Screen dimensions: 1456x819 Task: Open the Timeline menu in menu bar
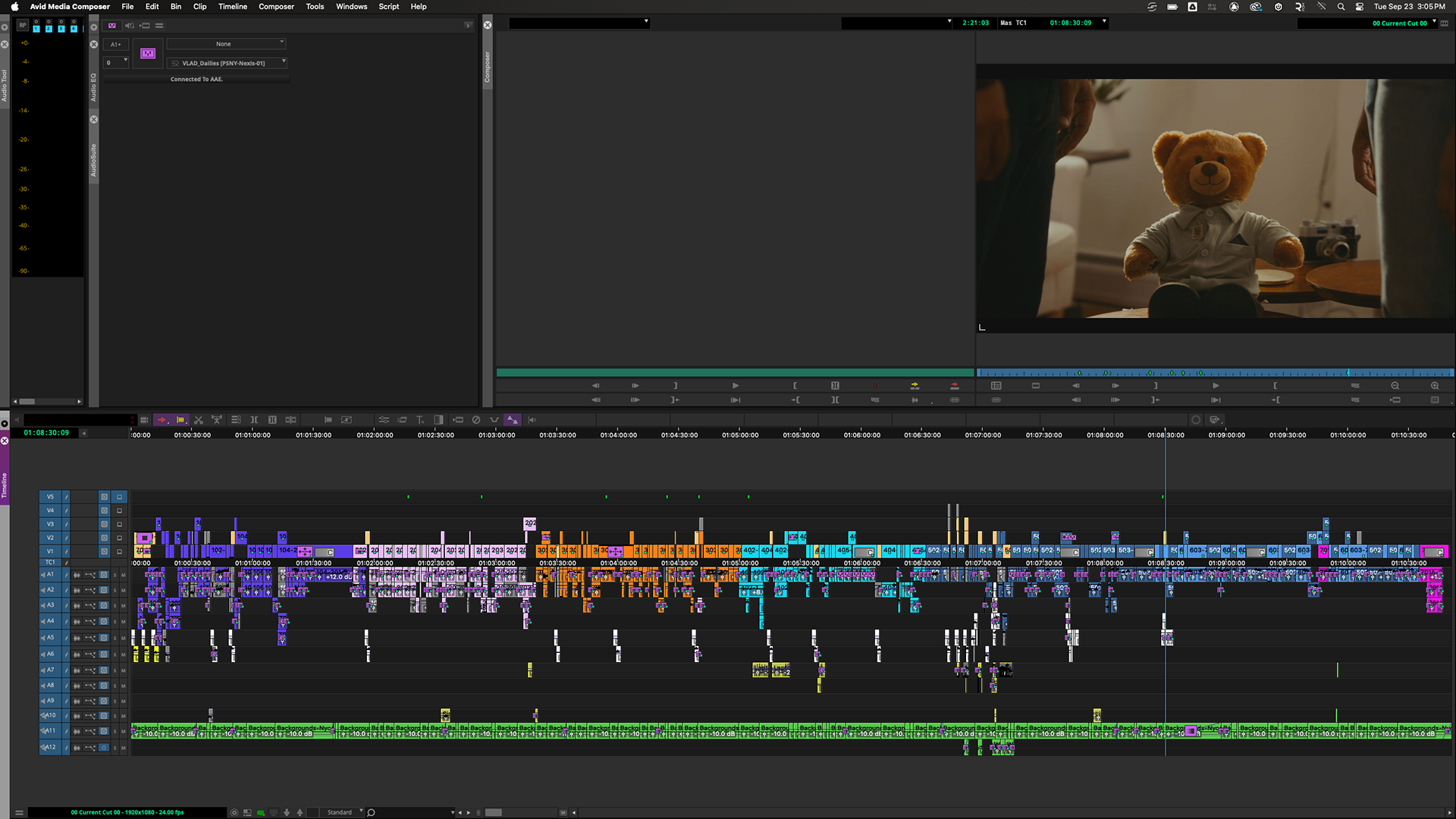pos(232,6)
